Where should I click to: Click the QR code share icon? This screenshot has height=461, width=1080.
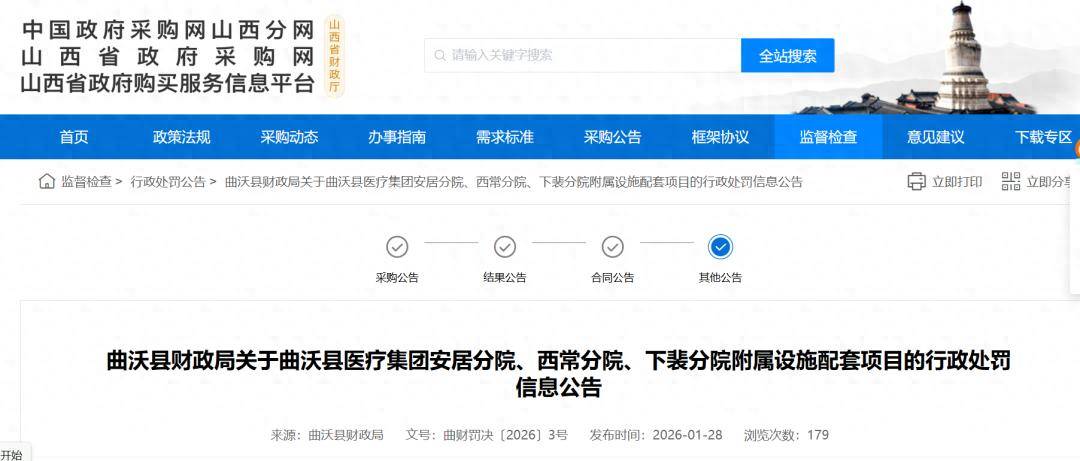coord(1011,182)
